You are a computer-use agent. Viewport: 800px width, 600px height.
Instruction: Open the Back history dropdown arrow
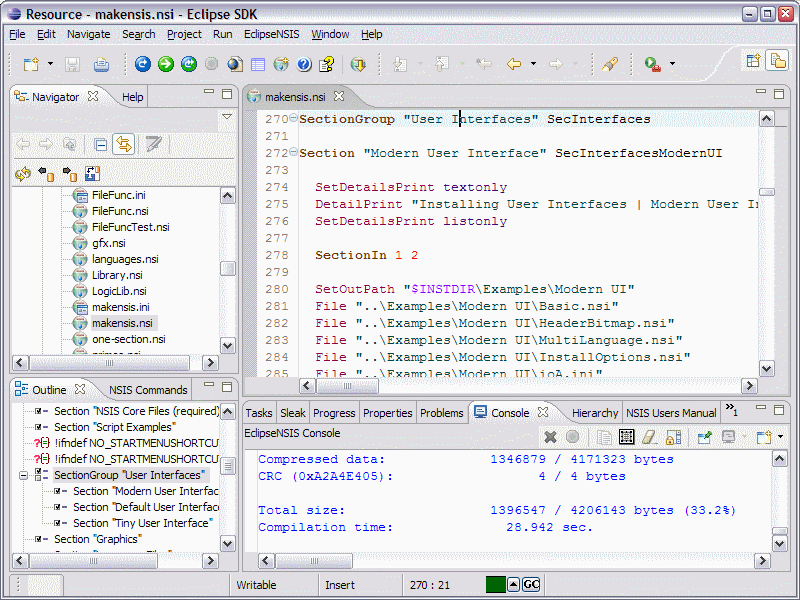click(533, 64)
